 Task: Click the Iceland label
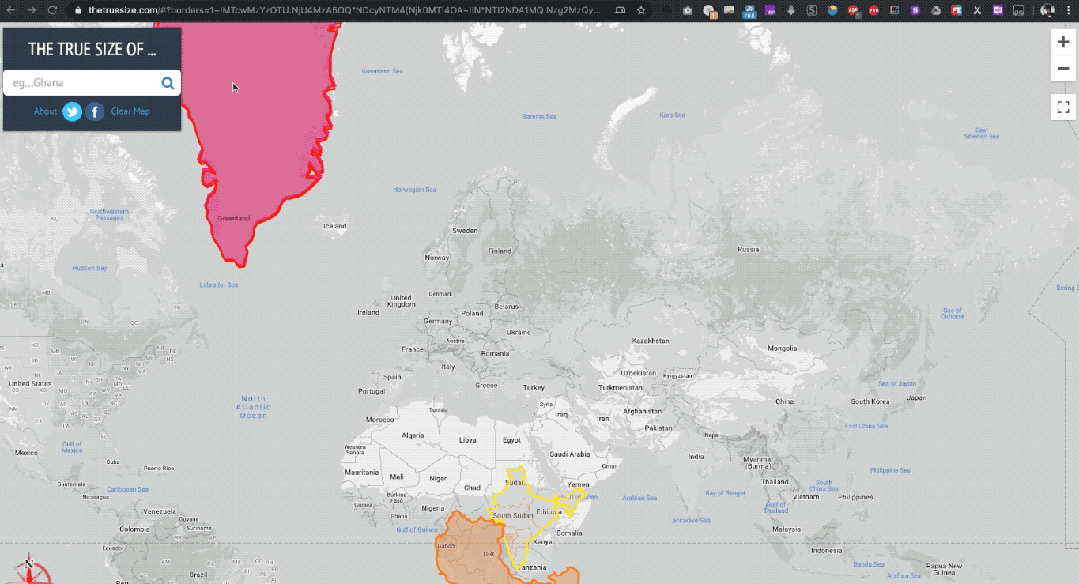coord(335,226)
